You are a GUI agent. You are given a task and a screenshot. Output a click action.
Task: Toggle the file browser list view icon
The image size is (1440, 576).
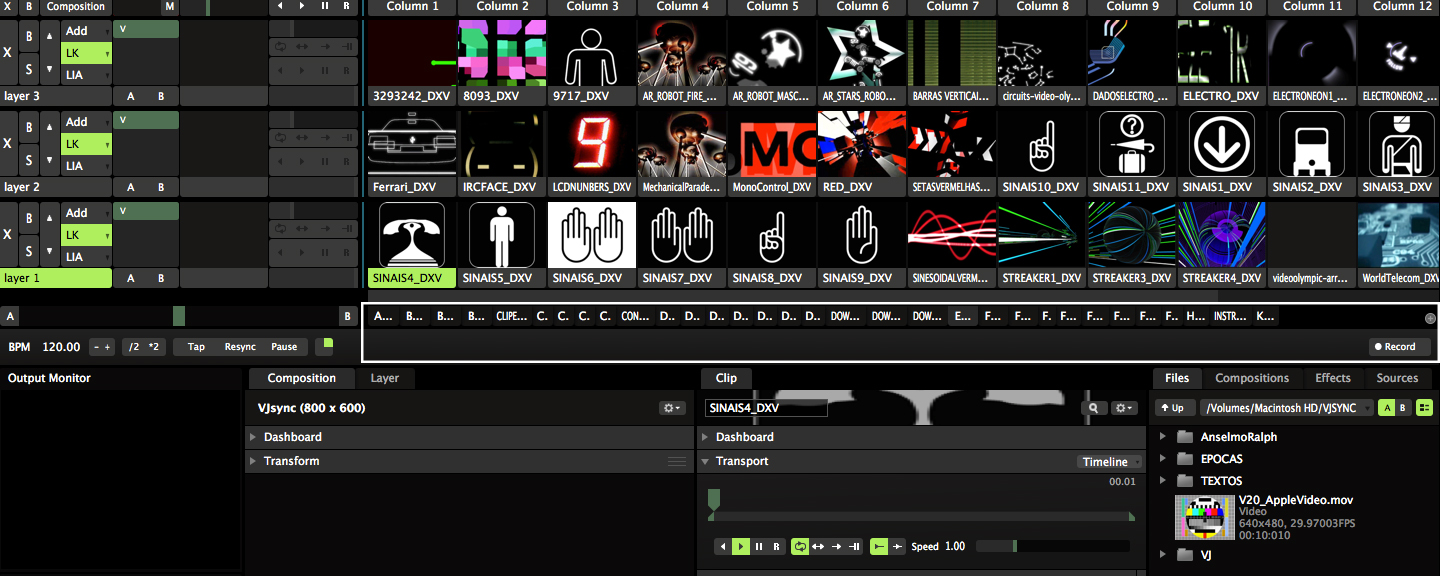[1423, 408]
